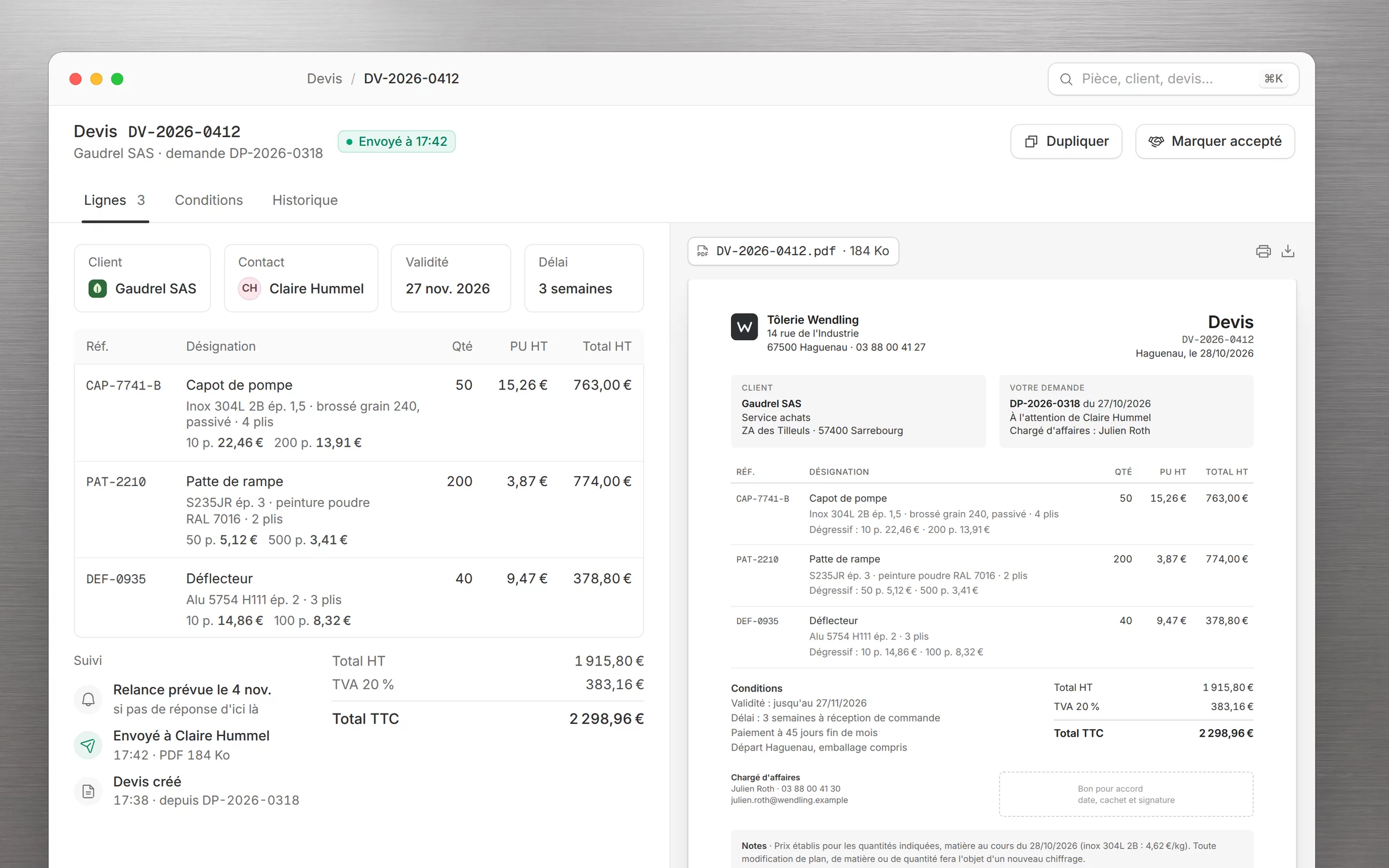The width and height of the screenshot is (1389, 868).
Task: Open the Client card Gaudrel SAS
Action: click(142, 278)
